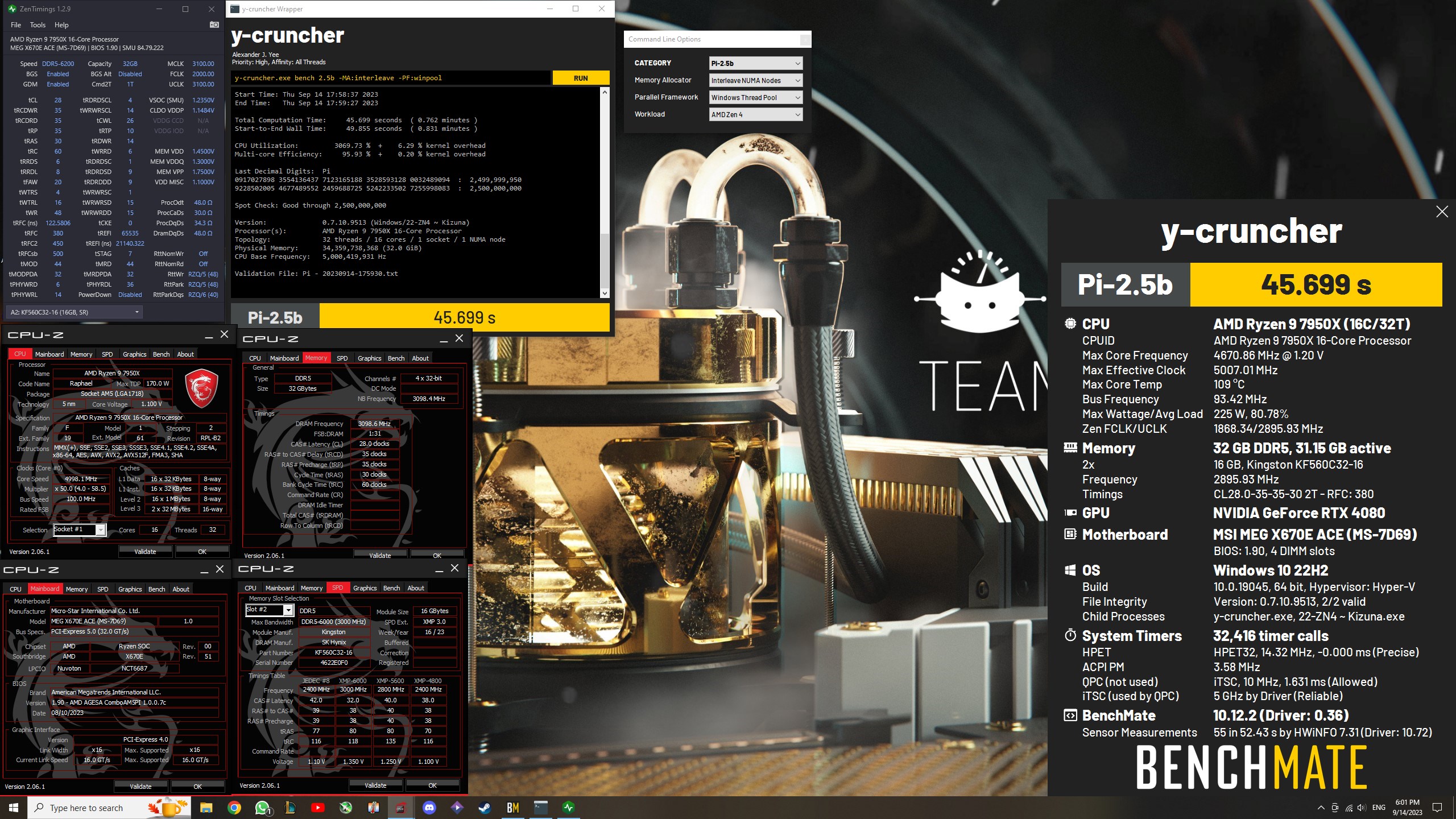The image size is (1456, 819).
Task: Open File Explorer from the taskbar
Action: (x=206, y=808)
